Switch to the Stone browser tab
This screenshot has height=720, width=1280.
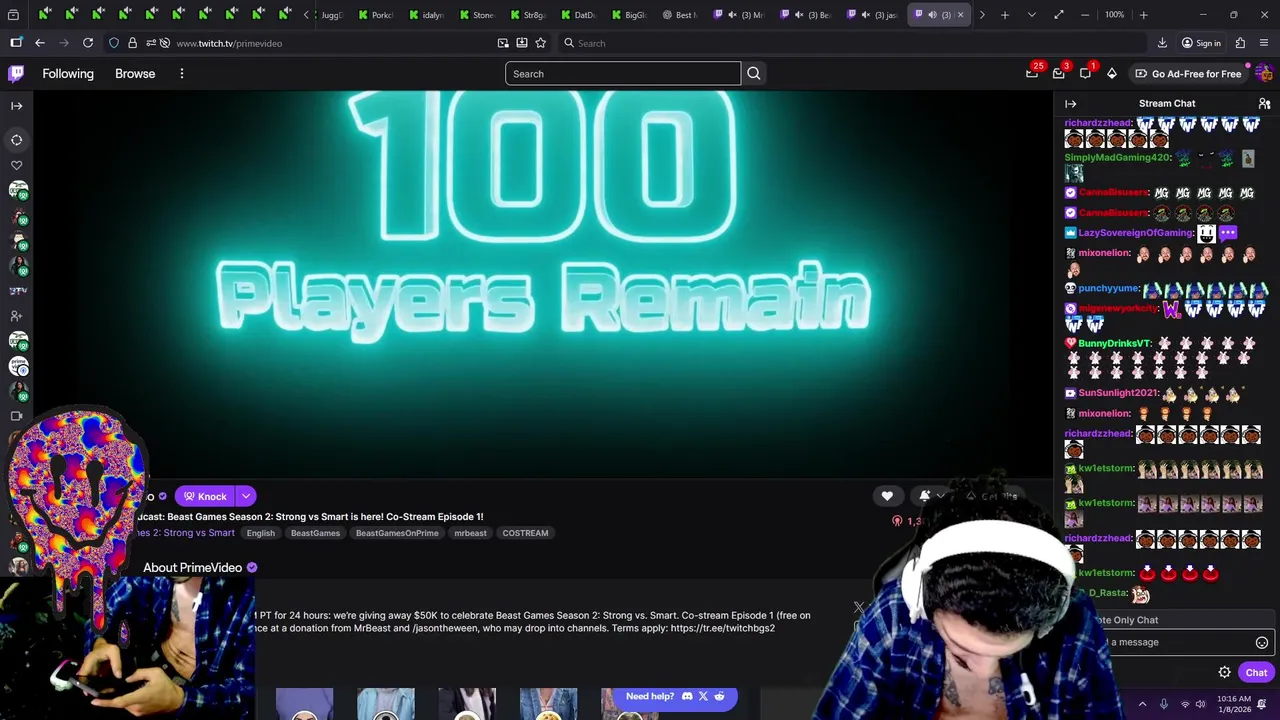tap(476, 15)
